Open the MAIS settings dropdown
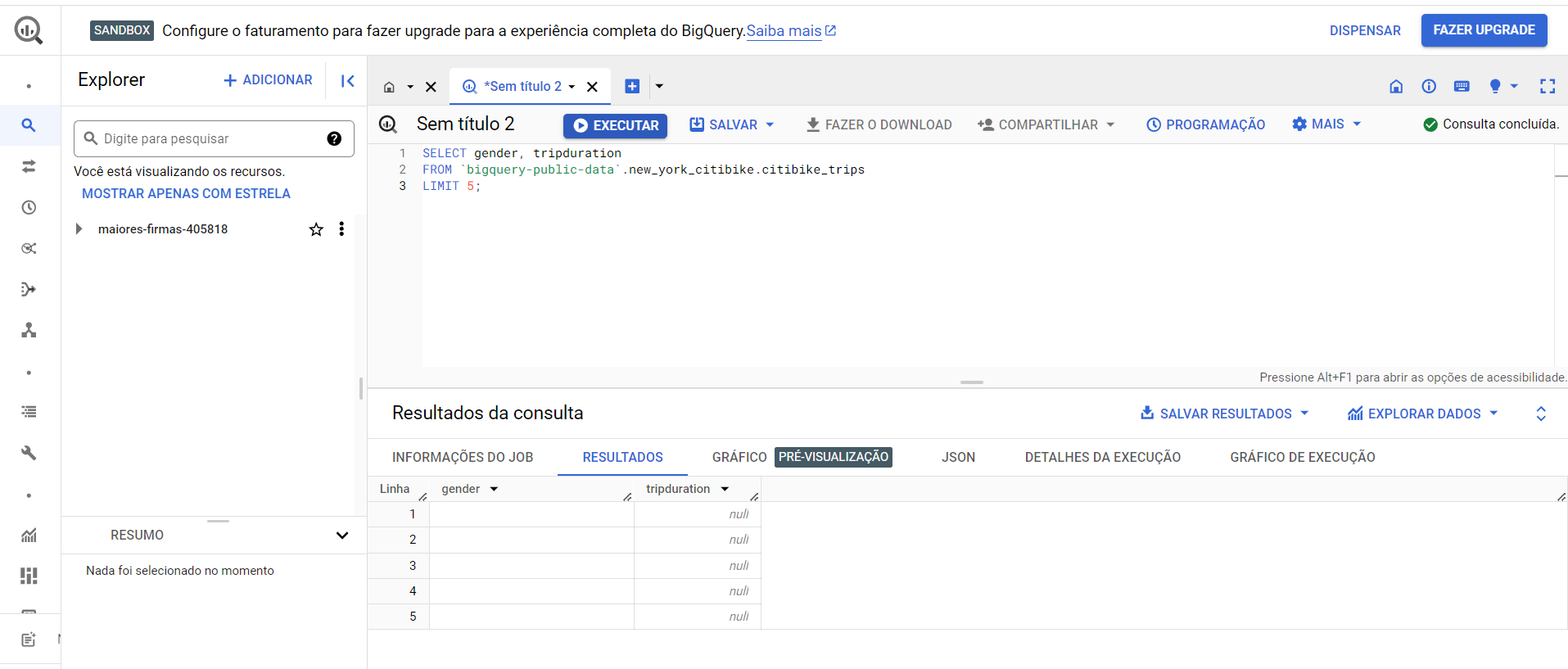This screenshot has height=669, width=1568. click(1357, 124)
